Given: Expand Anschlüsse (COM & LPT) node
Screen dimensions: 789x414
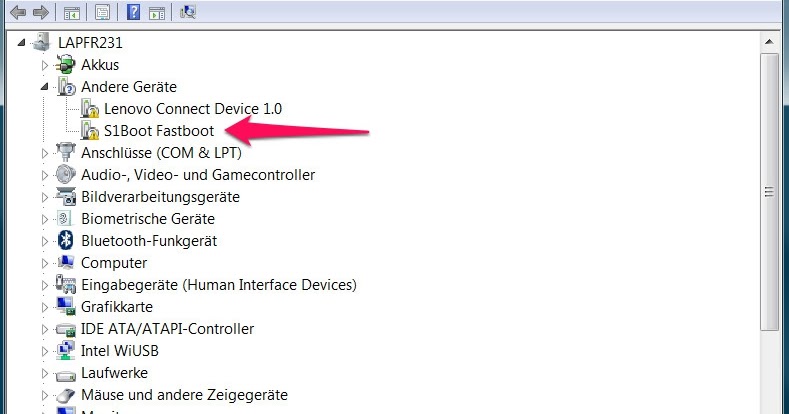Looking at the screenshot, I should (x=45, y=153).
